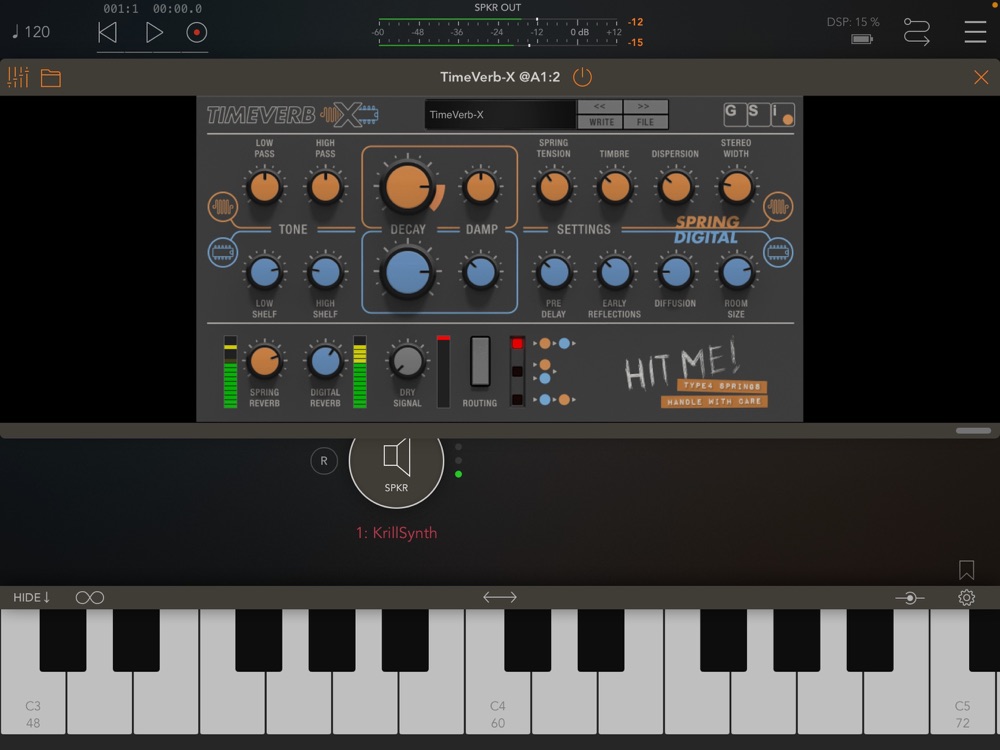Viewport: 1000px width, 750px height.
Task: Toggle the TimeVerb-X plugin power button
Action: click(x=582, y=77)
